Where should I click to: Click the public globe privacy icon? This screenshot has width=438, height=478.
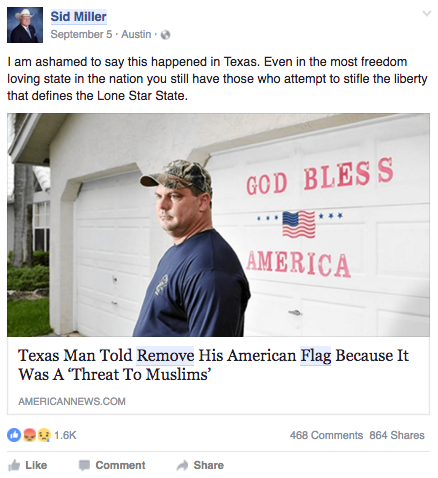[165, 35]
